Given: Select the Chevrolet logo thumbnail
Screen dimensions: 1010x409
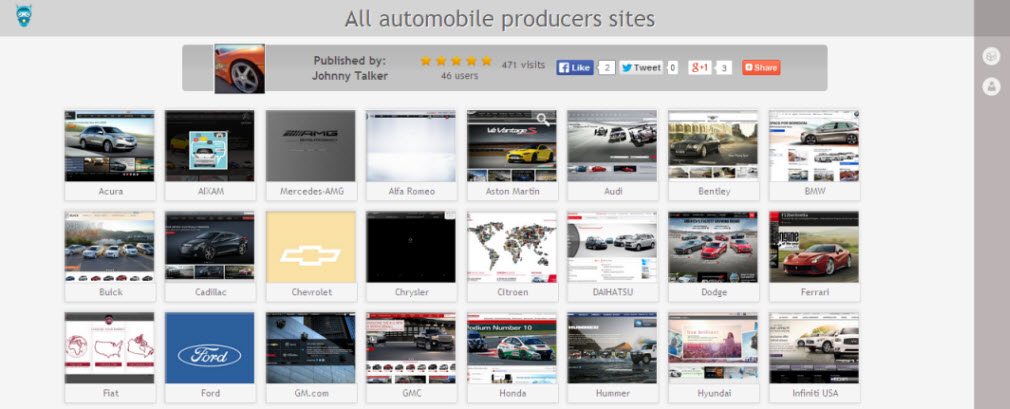Looking at the screenshot, I should (310, 247).
